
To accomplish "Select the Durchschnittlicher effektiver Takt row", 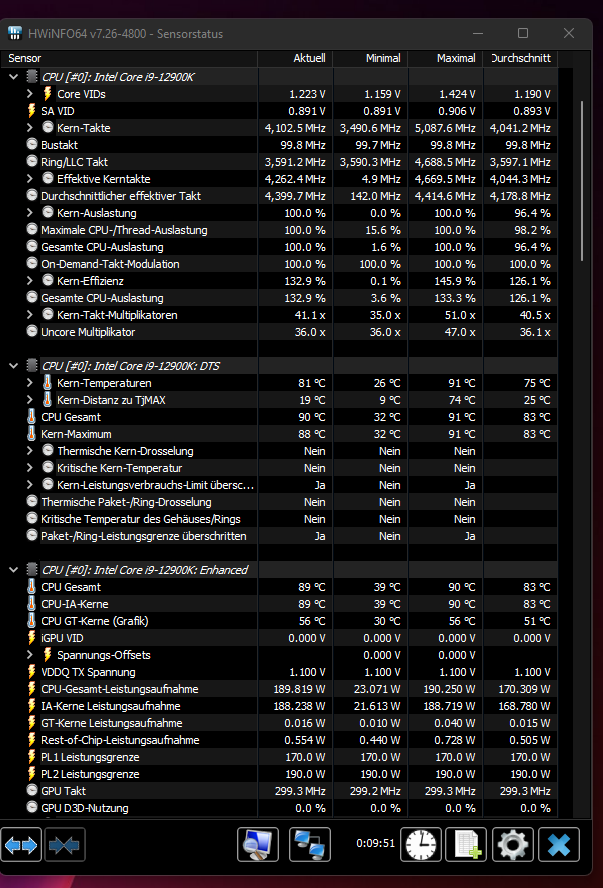I will pos(280,196).
